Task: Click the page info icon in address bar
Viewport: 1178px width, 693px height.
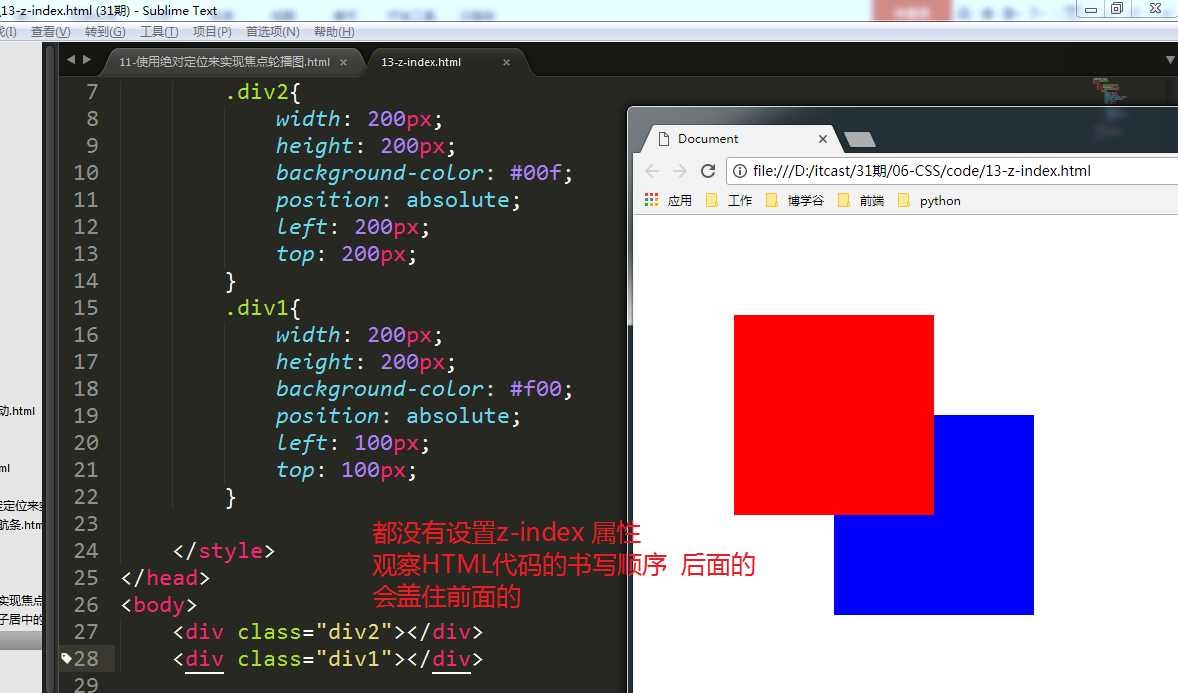Action: [x=740, y=171]
